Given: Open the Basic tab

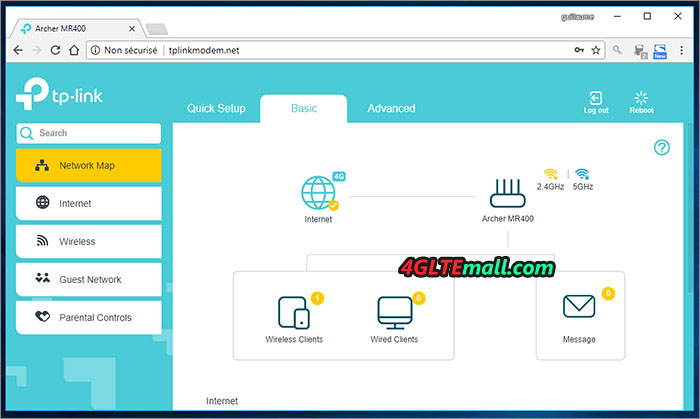Looking at the screenshot, I should click(x=303, y=109).
